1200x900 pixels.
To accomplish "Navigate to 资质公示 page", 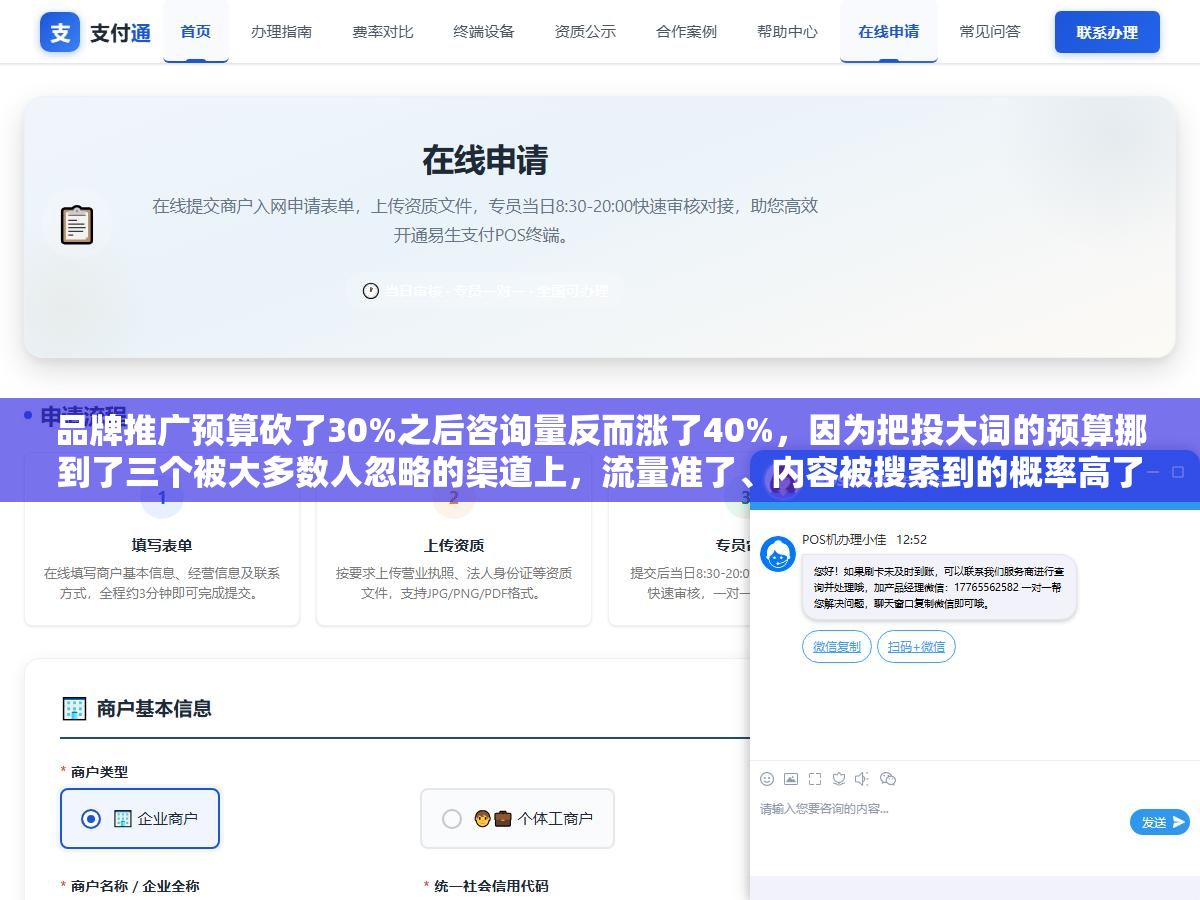I will 585,31.
